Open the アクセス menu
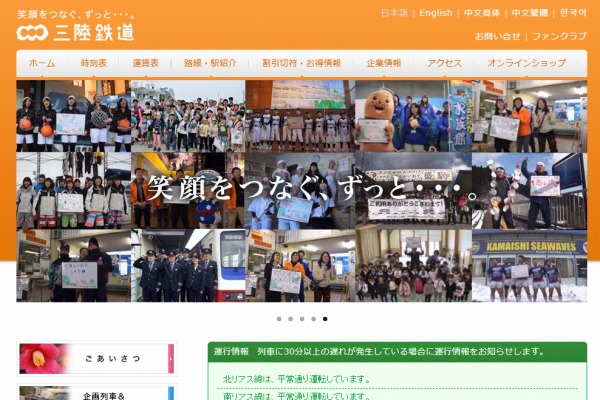Viewport: 600px width, 400px height. point(444,63)
